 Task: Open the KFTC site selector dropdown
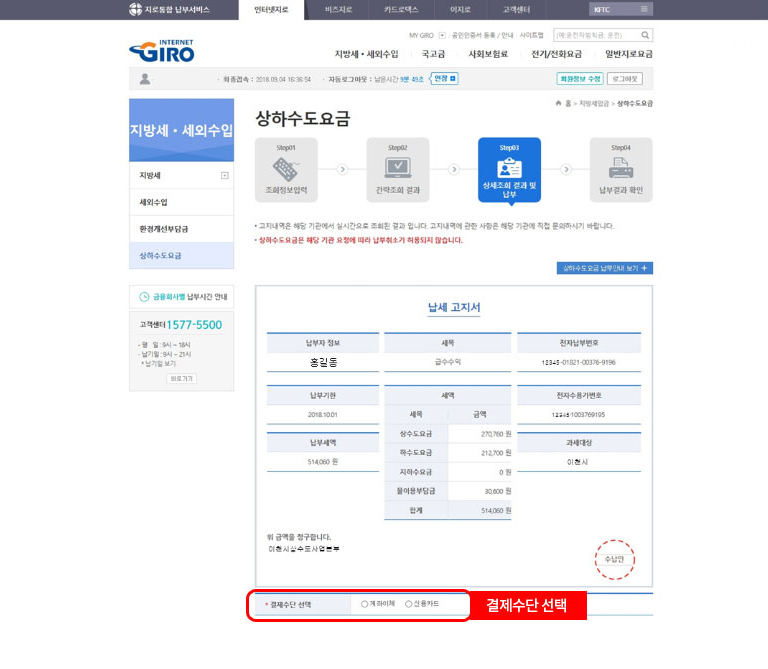coord(621,9)
